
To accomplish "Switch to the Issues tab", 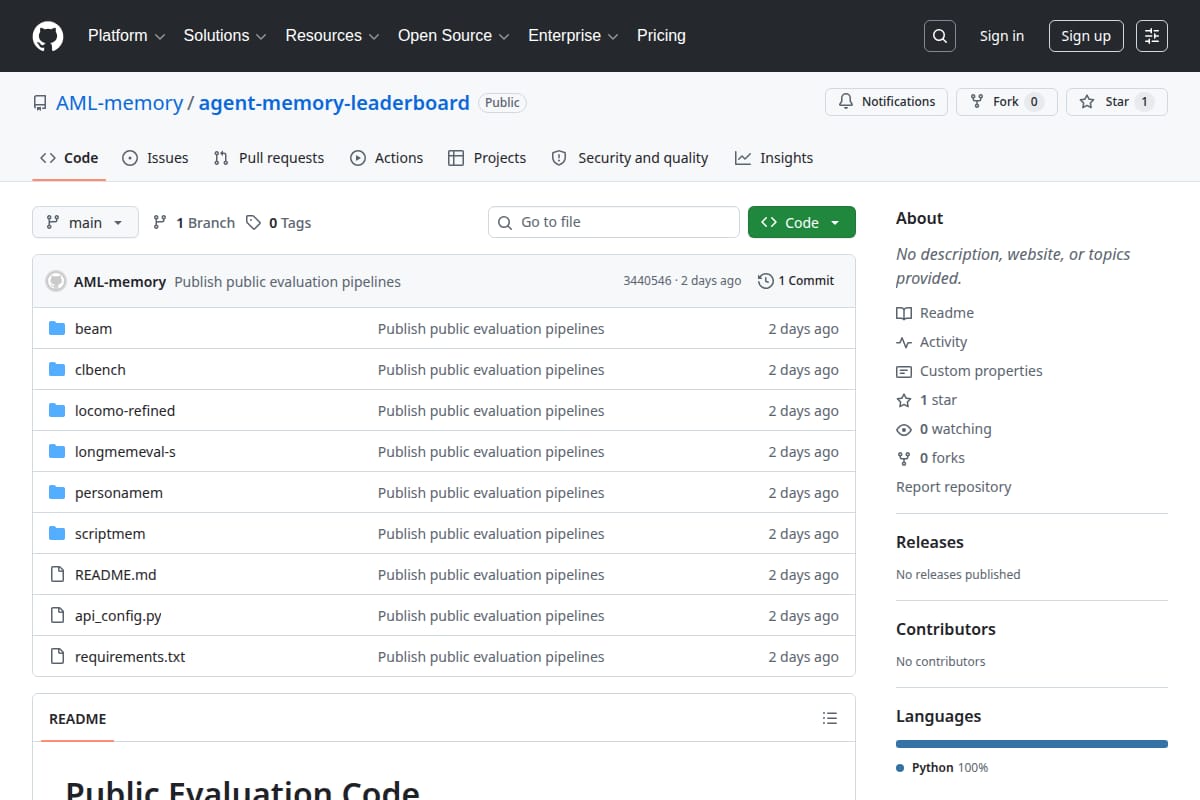I will coord(155,158).
